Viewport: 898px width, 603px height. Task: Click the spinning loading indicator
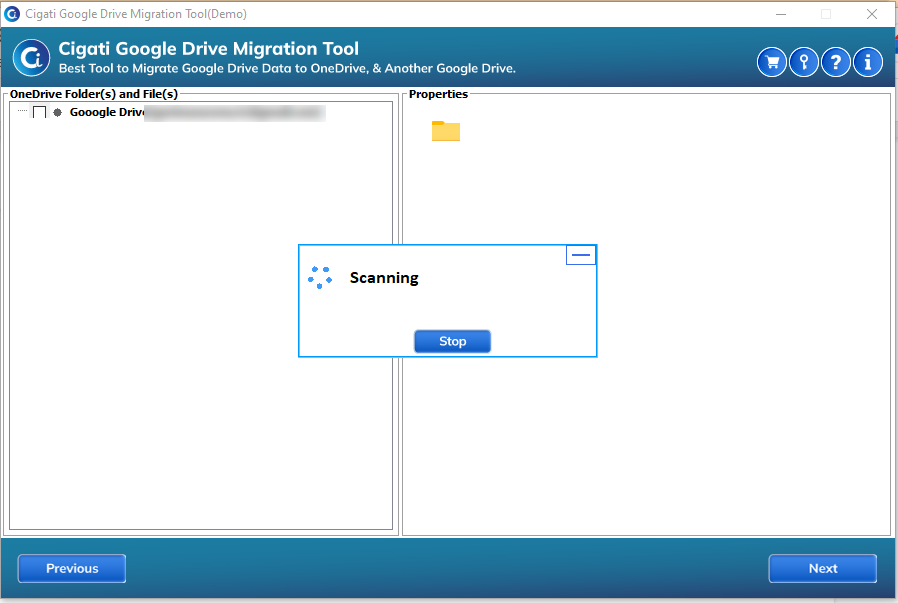[320, 277]
